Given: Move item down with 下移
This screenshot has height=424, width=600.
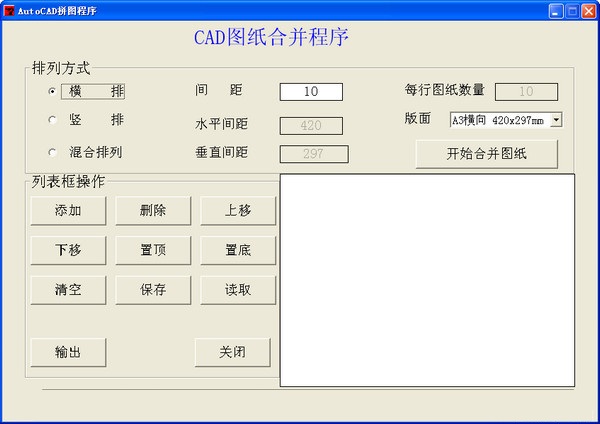Looking at the screenshot, I should [x=68, y=250].
